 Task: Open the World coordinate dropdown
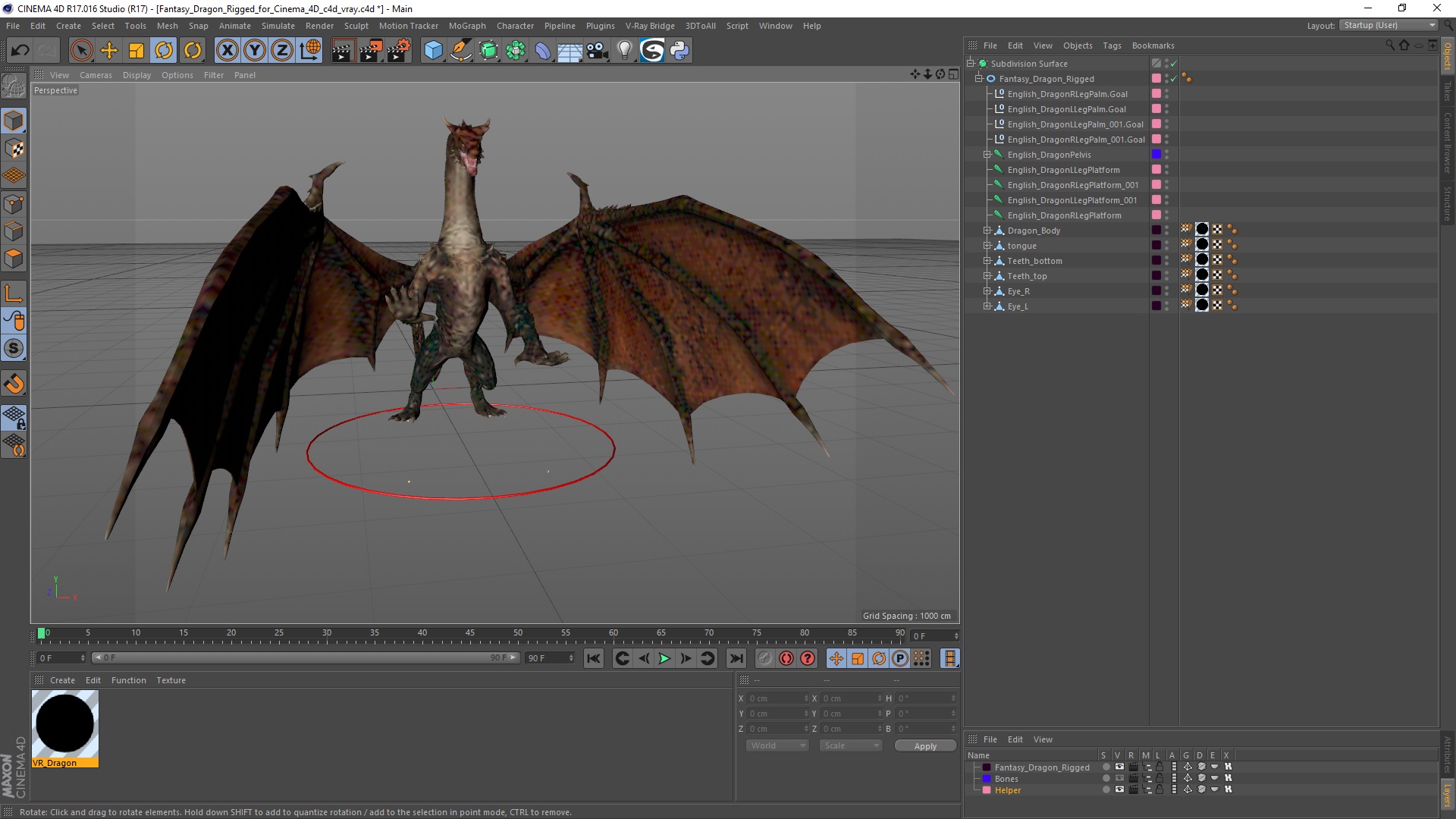click(777, 745)
